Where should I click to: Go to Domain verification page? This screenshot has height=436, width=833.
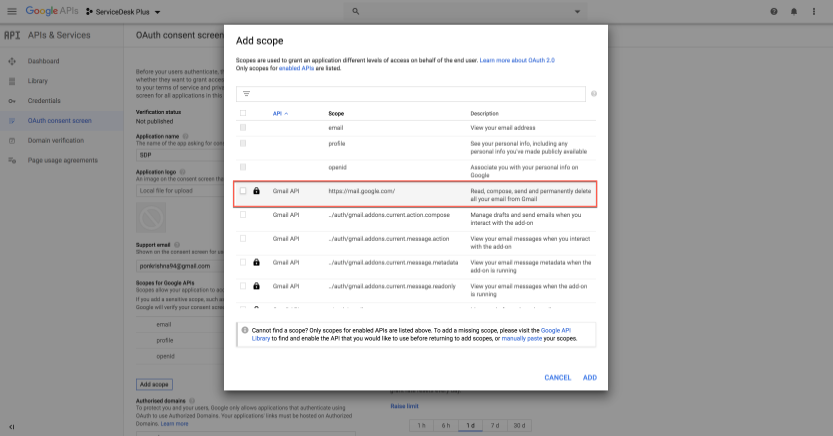[55, 140]
